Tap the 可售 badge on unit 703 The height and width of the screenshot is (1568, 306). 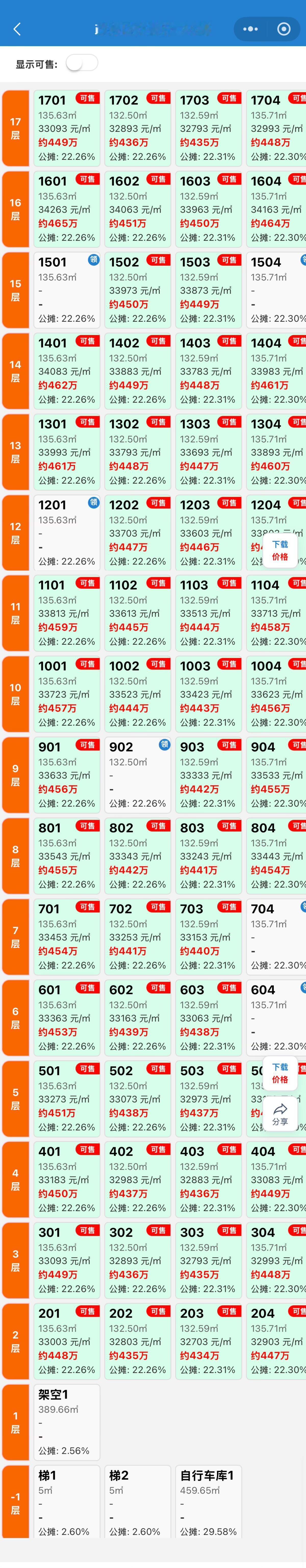(x=229, y=907)
